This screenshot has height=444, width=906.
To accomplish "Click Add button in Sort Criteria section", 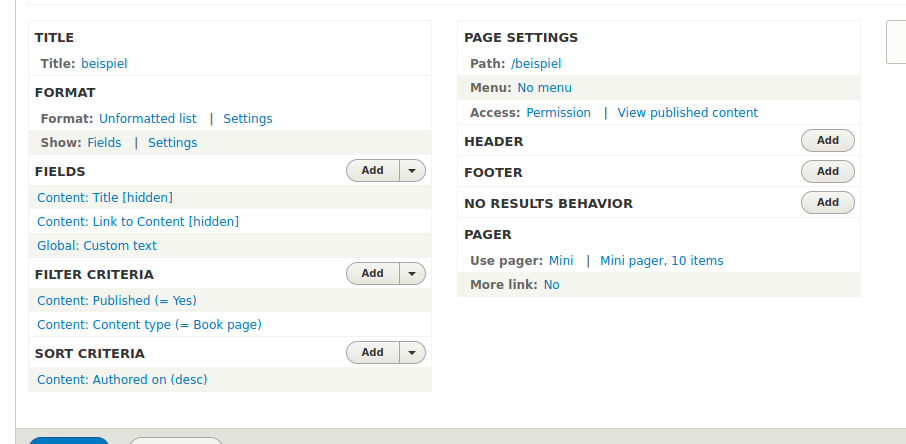I will coord(373,353).
